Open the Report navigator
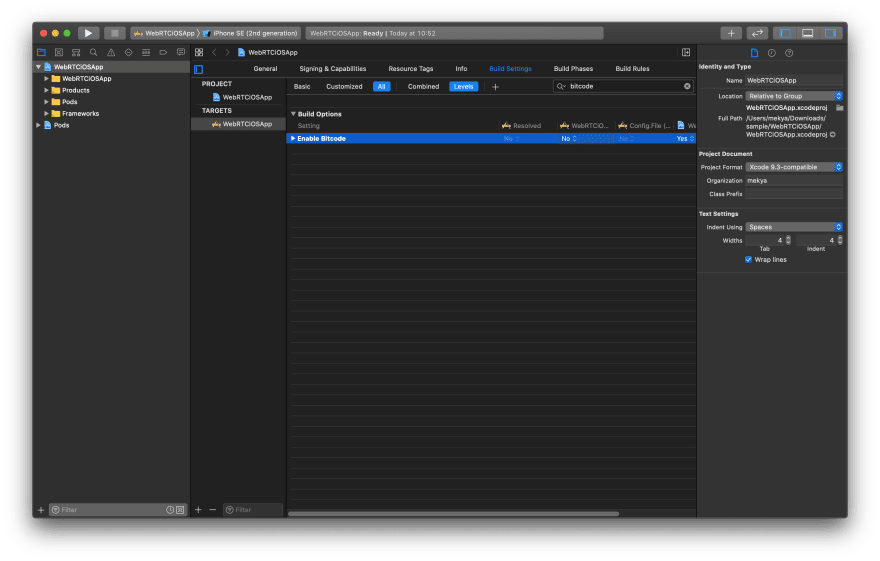This screenshot has height=561, width=880. pos(181,52)
